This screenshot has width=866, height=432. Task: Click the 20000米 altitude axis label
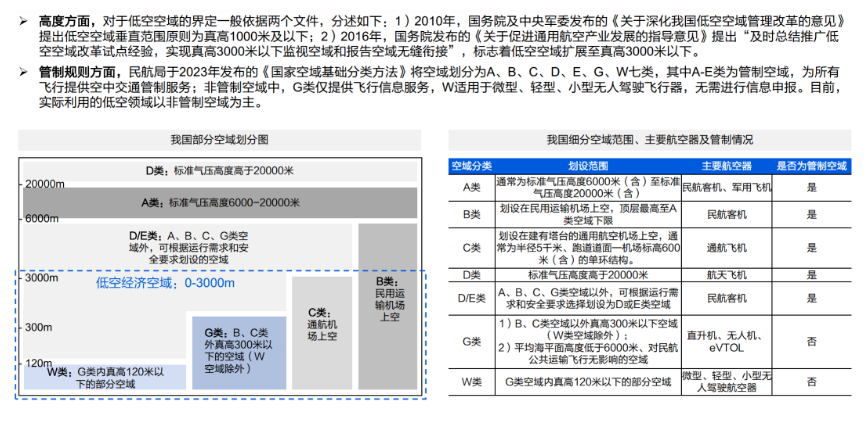click(x=45, y=185)
